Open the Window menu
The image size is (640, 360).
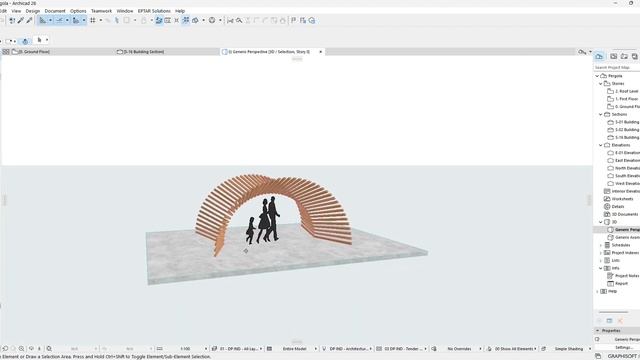pyautogui.click(x=124, y=11)
